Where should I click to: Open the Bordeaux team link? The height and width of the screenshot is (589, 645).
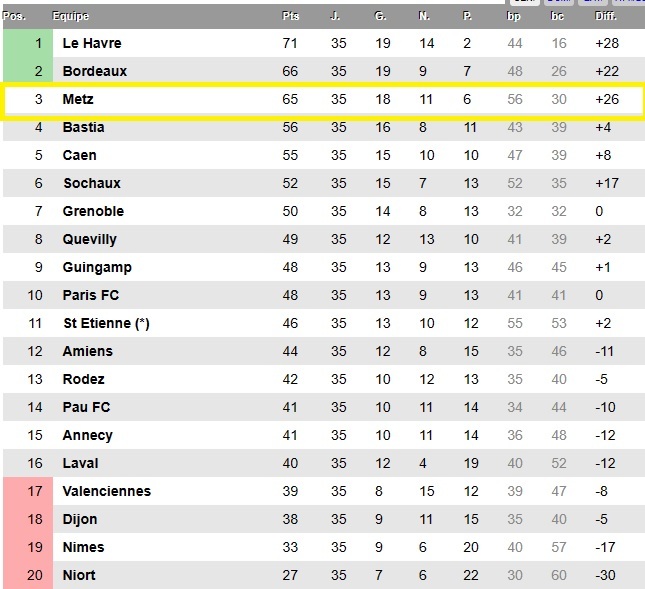coord(94,72)
